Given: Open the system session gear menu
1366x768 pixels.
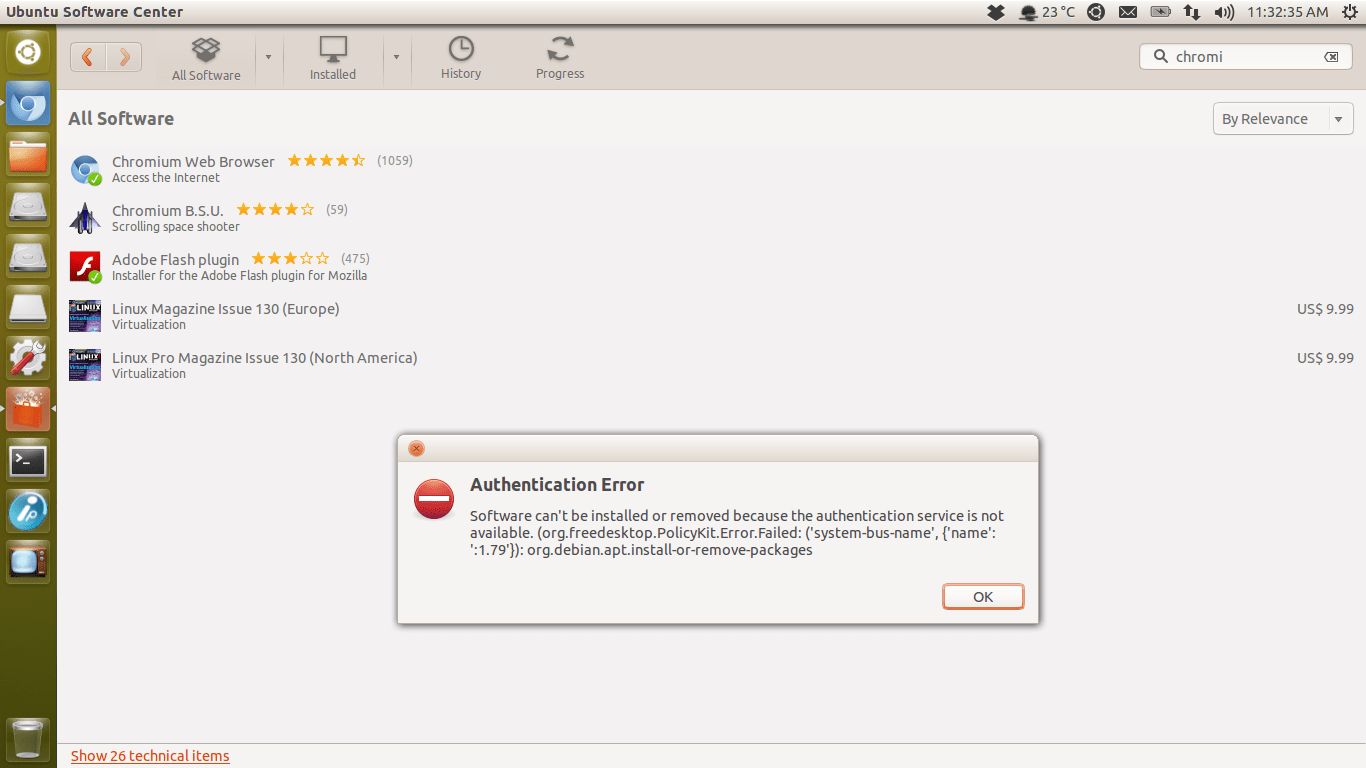Looking at the screenshot, I should [x=1348, y=12].
